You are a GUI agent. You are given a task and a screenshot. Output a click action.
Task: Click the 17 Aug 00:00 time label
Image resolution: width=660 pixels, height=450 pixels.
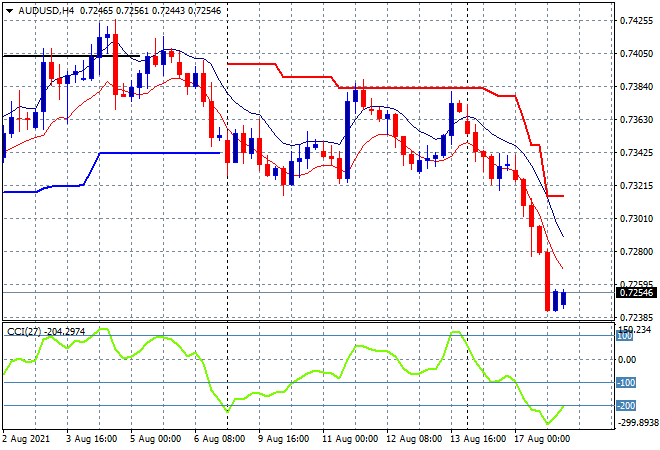[x=545, y=438]
